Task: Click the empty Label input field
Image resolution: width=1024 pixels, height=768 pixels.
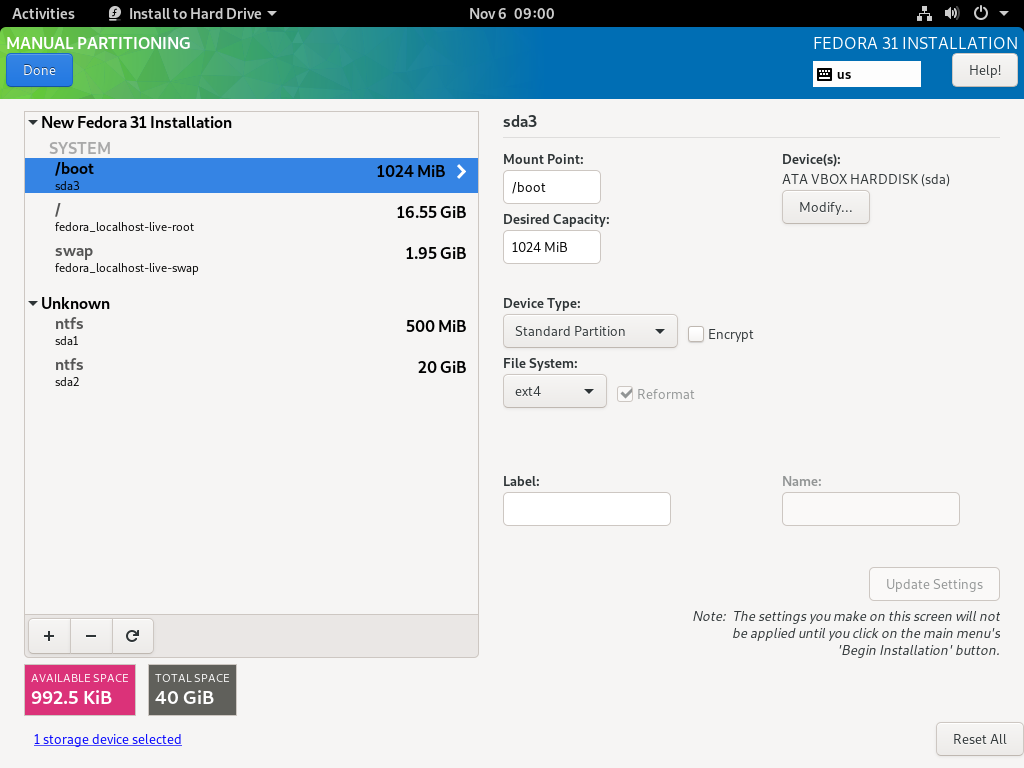Action: coord(586,509)
